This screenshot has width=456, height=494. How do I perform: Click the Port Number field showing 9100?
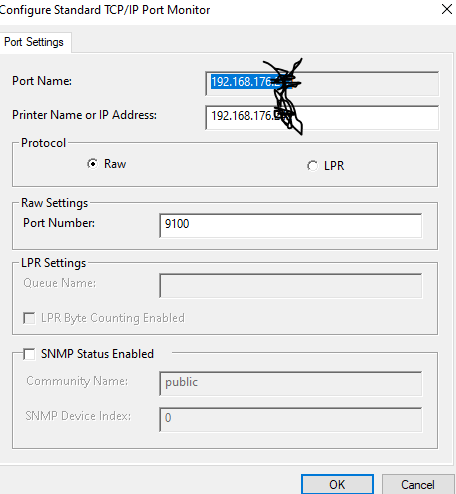291,226
